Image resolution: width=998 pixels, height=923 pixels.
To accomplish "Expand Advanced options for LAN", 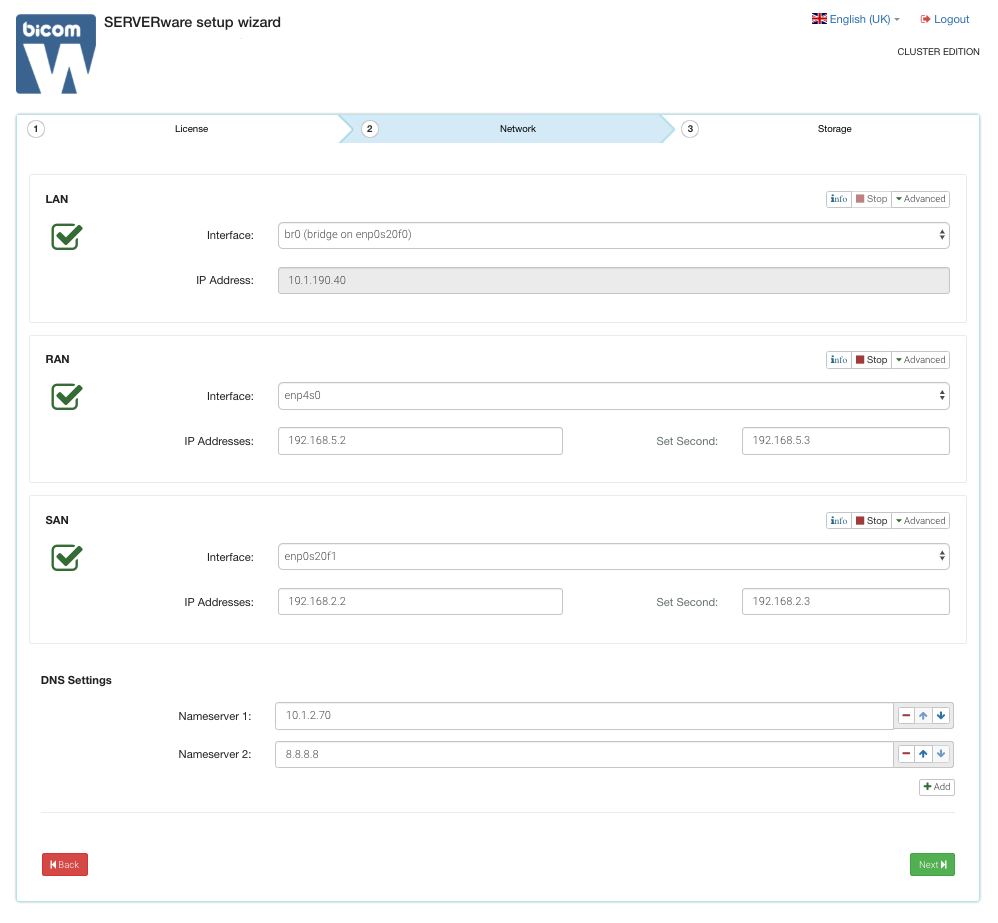I will [x=920, y=199].
